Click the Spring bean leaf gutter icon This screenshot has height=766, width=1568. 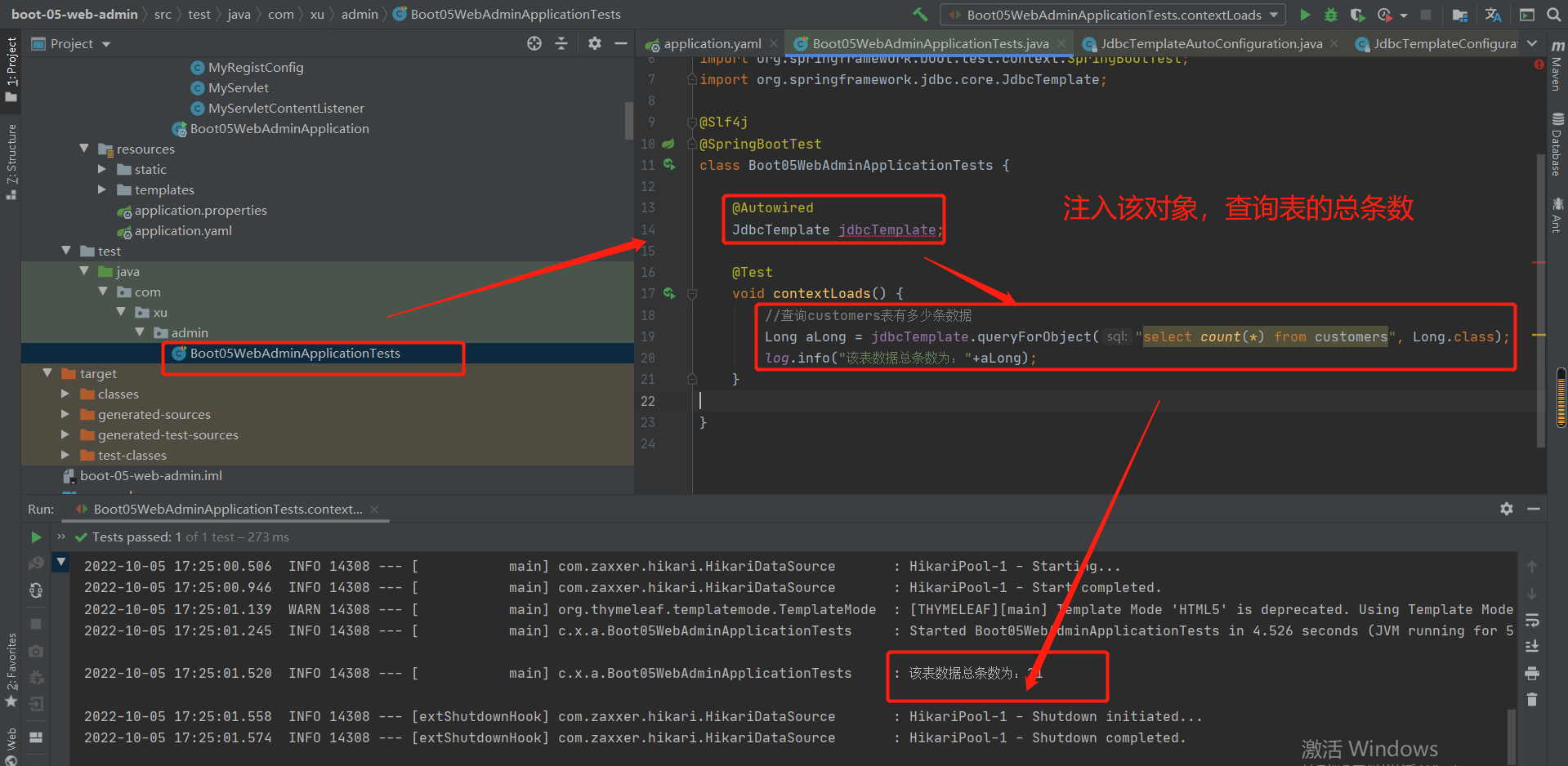coord(668,144)
